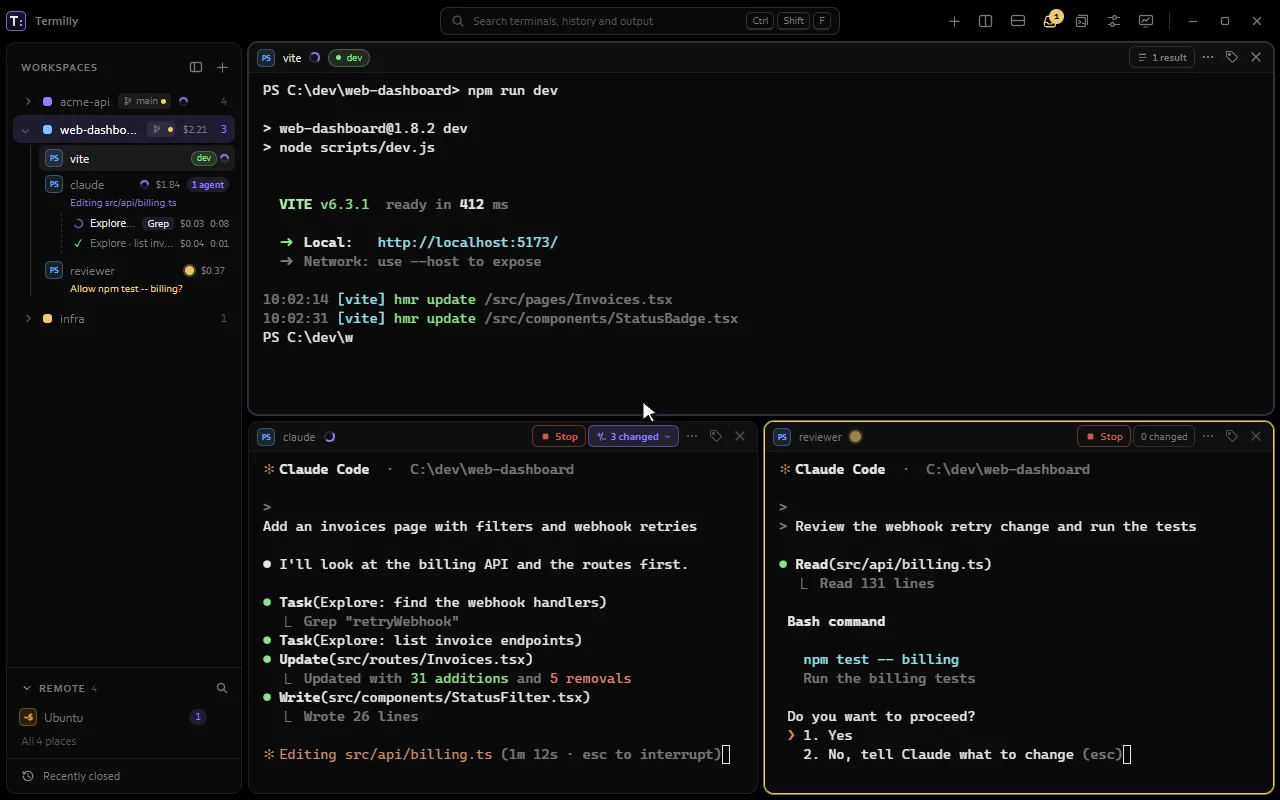The image size is (1280, 800).
Task: Choose option 1. Yes in reviewer prompt
Action: coord(827,735)
